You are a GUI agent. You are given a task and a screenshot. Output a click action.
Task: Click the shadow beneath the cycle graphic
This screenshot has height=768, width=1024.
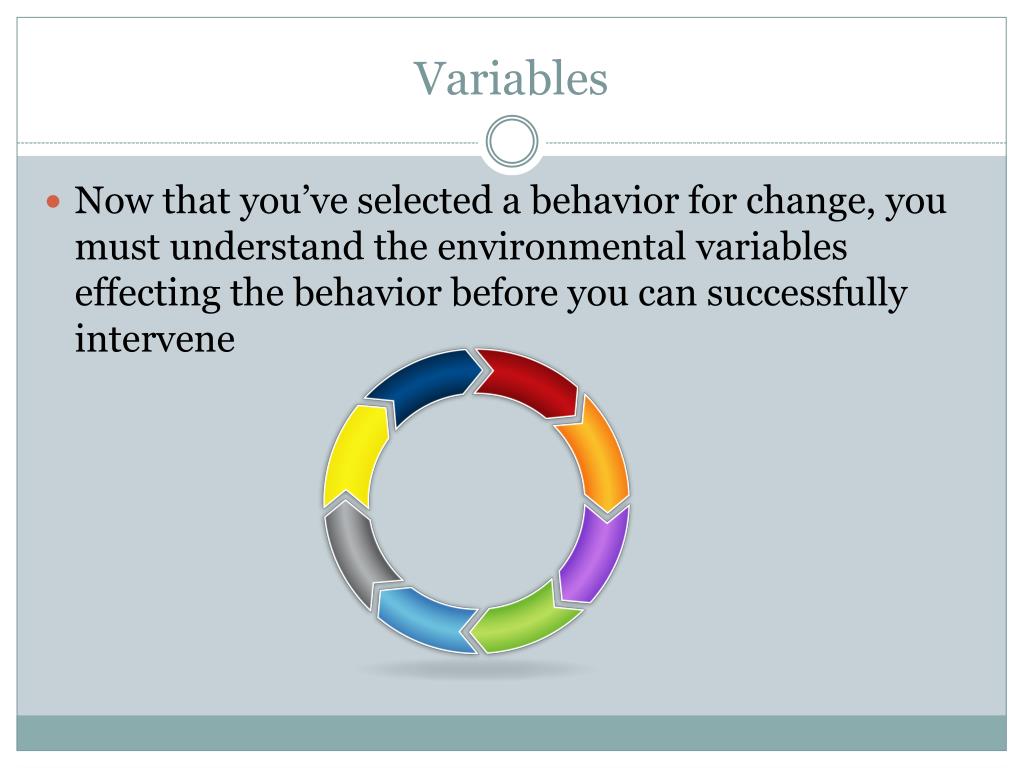click(477, 669)
